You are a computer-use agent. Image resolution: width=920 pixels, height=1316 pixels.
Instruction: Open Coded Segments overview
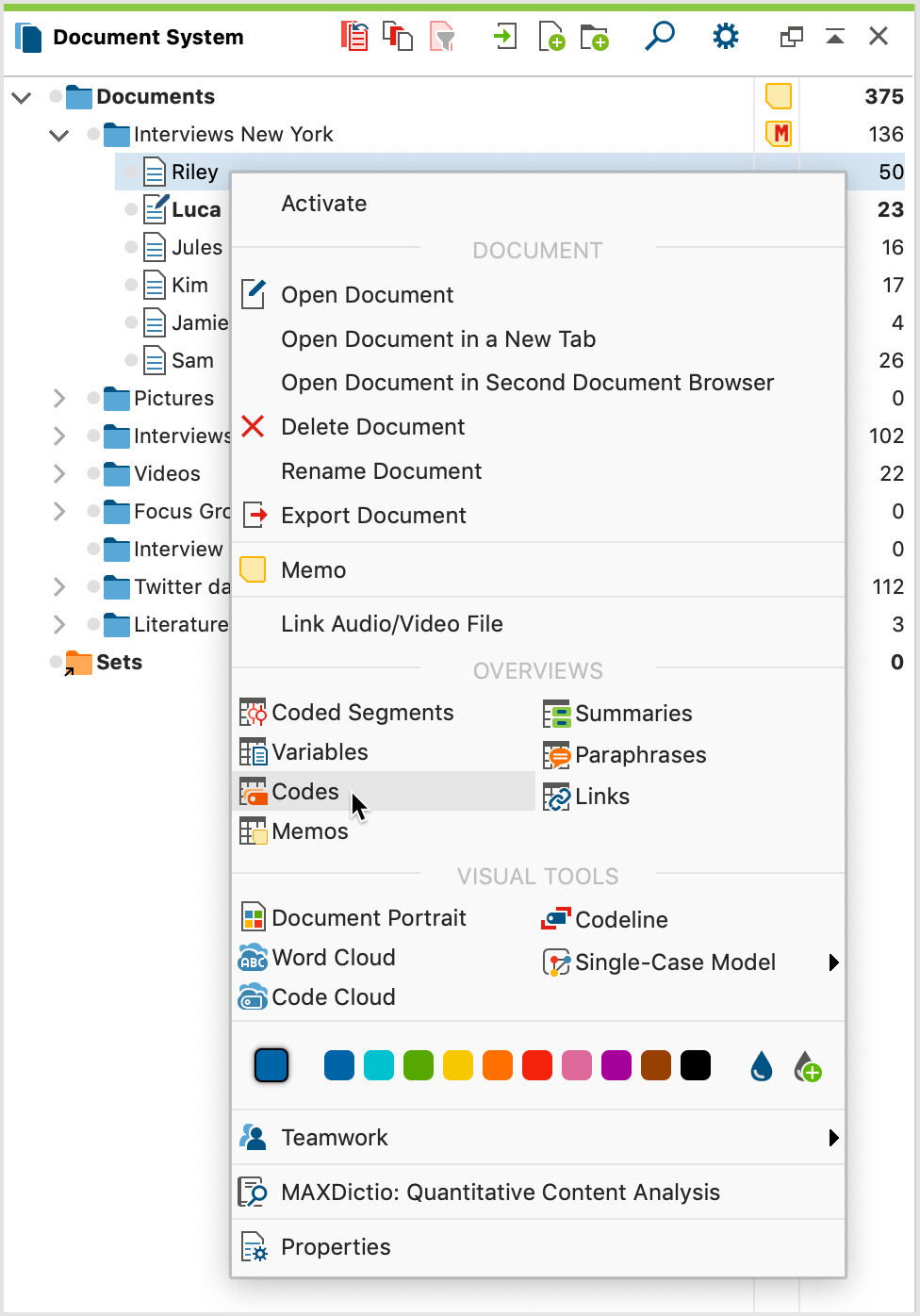(347, 713)
